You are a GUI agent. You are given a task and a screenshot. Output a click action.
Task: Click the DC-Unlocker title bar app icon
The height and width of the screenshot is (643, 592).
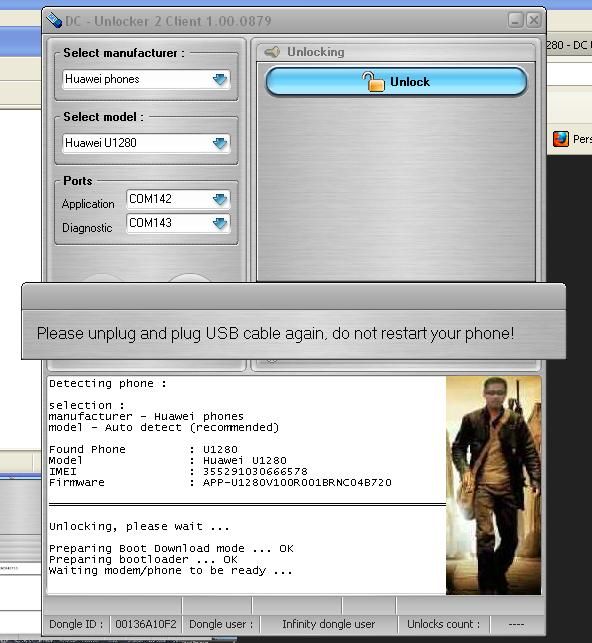click(x=54, y=20)
